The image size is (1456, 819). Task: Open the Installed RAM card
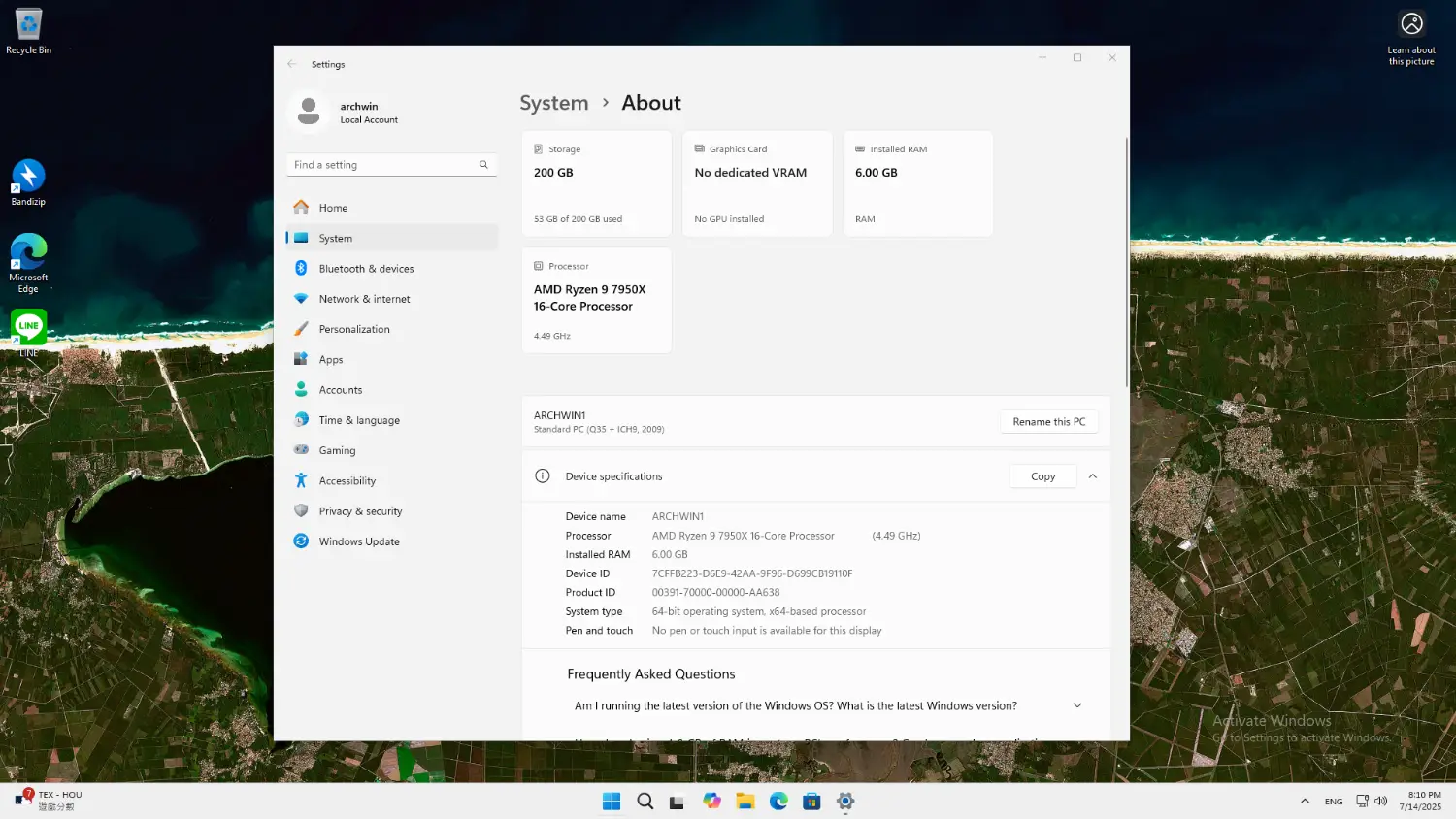917,183
